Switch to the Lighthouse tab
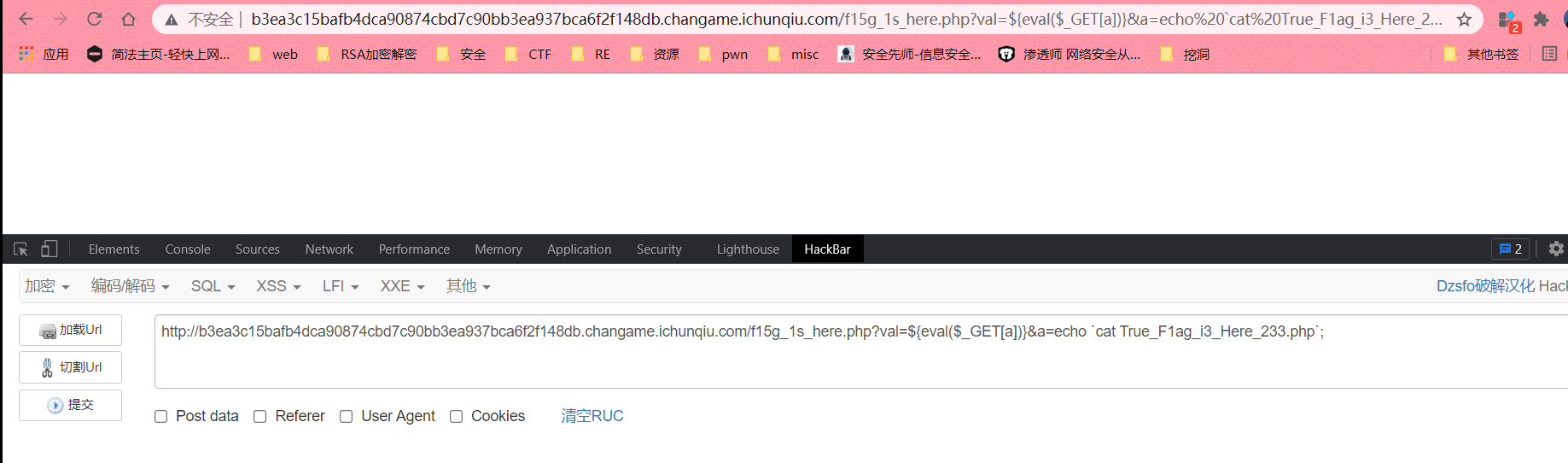The image size is (1568, 463). click(748, 249)
